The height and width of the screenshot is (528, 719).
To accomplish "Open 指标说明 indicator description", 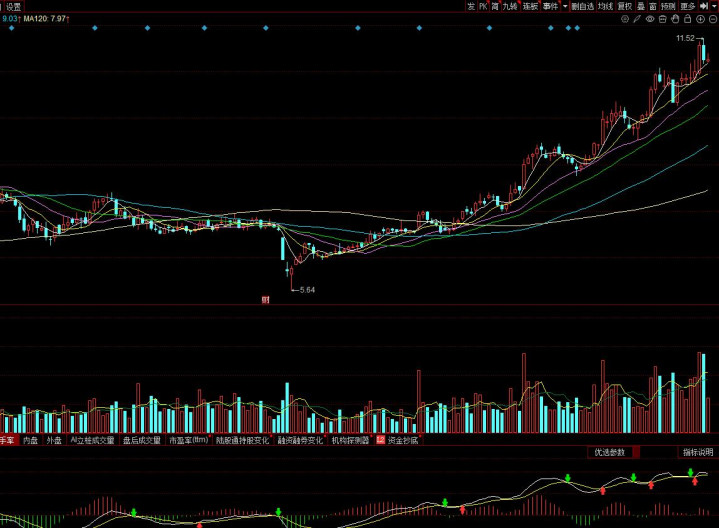I will coord(697,452).
